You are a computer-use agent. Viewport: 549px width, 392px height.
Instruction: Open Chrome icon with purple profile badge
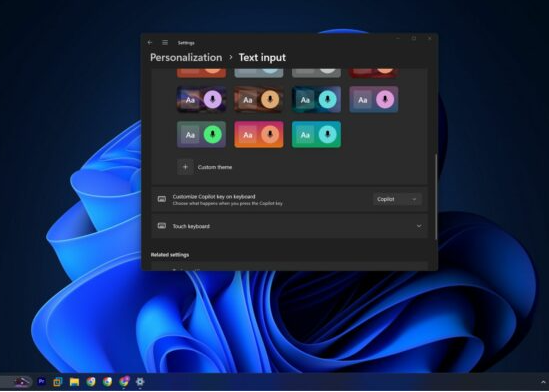124,382
